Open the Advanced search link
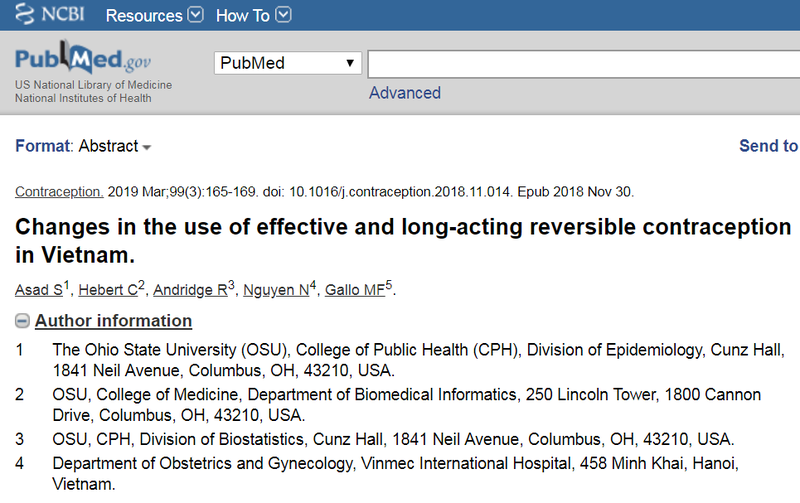This screenshot has height=503, width=800. (x=405, y=93)
